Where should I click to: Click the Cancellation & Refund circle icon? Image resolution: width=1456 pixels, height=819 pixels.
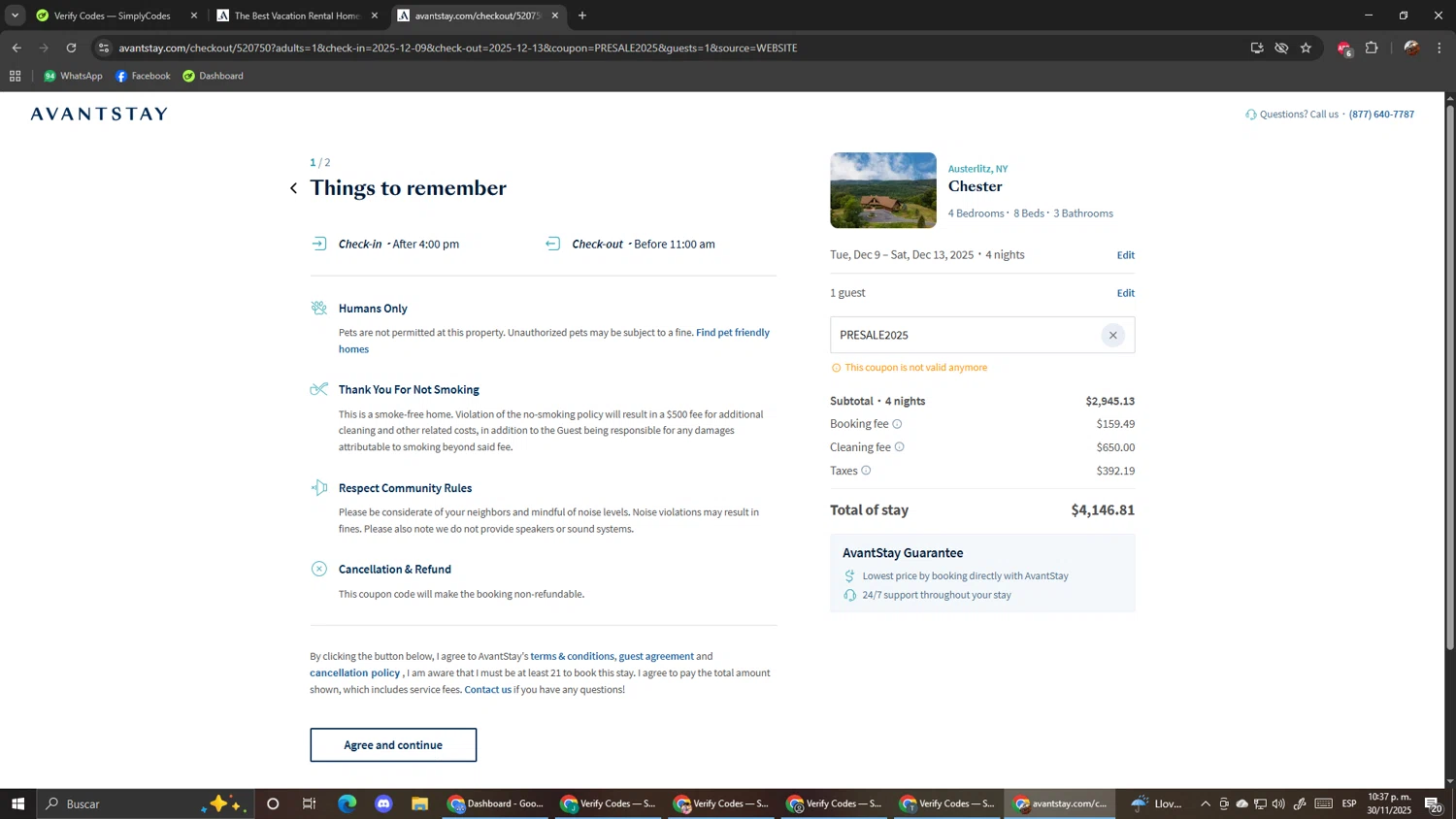[x=318, y=569]
